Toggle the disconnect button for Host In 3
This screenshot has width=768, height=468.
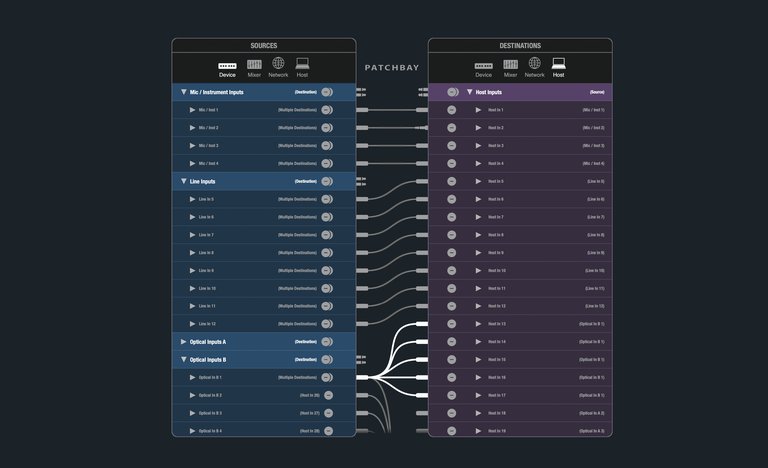pos(452,145)
